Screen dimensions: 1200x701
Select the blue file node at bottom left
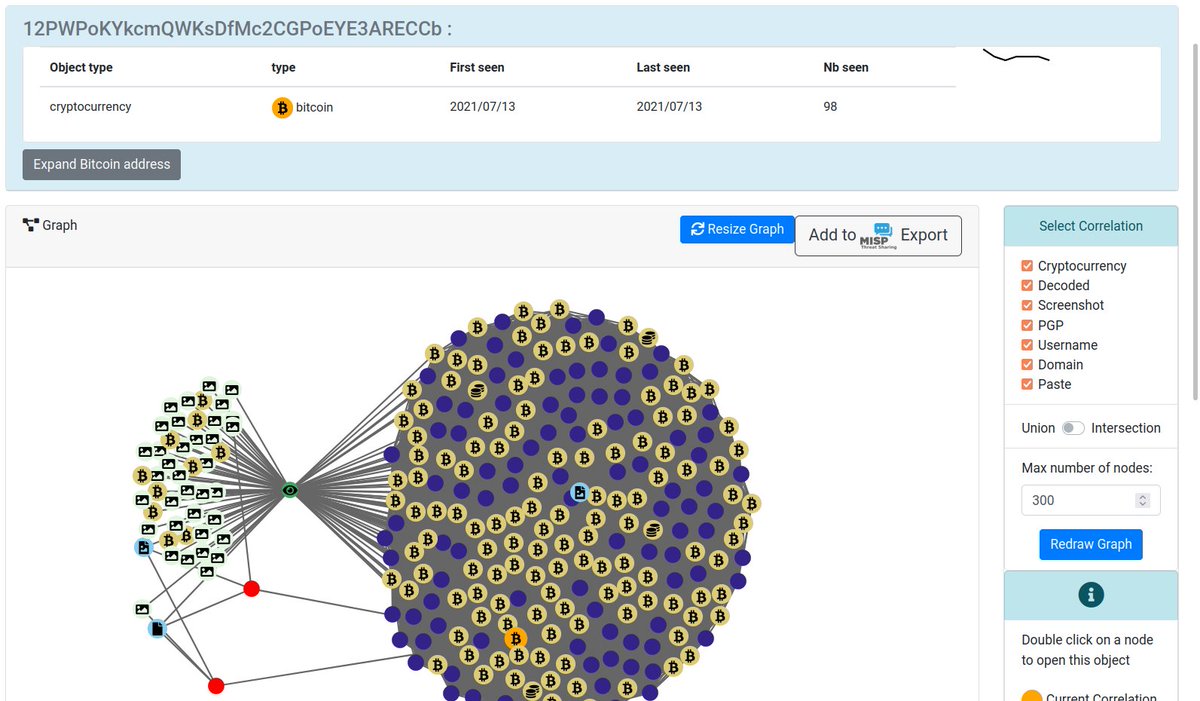[157, 629]
